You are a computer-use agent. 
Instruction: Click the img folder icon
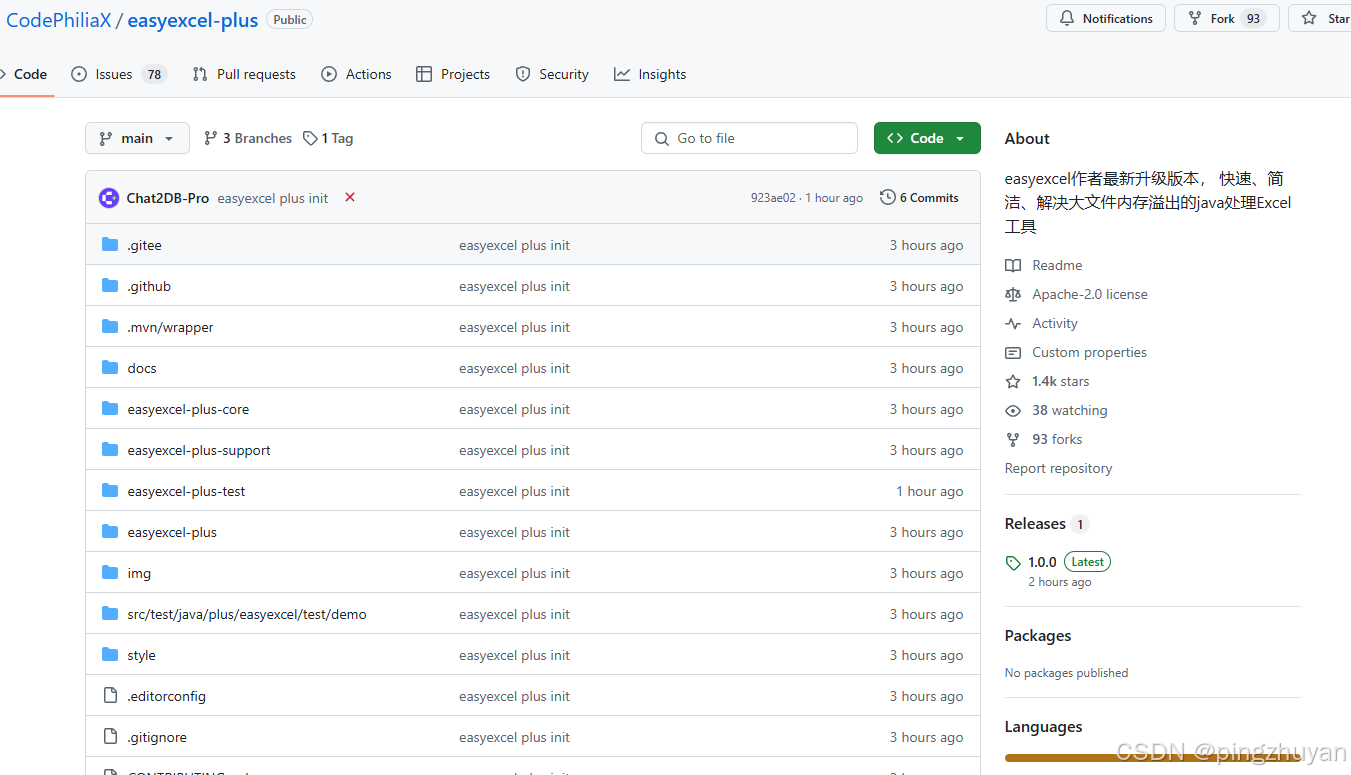tap(110, 573)
